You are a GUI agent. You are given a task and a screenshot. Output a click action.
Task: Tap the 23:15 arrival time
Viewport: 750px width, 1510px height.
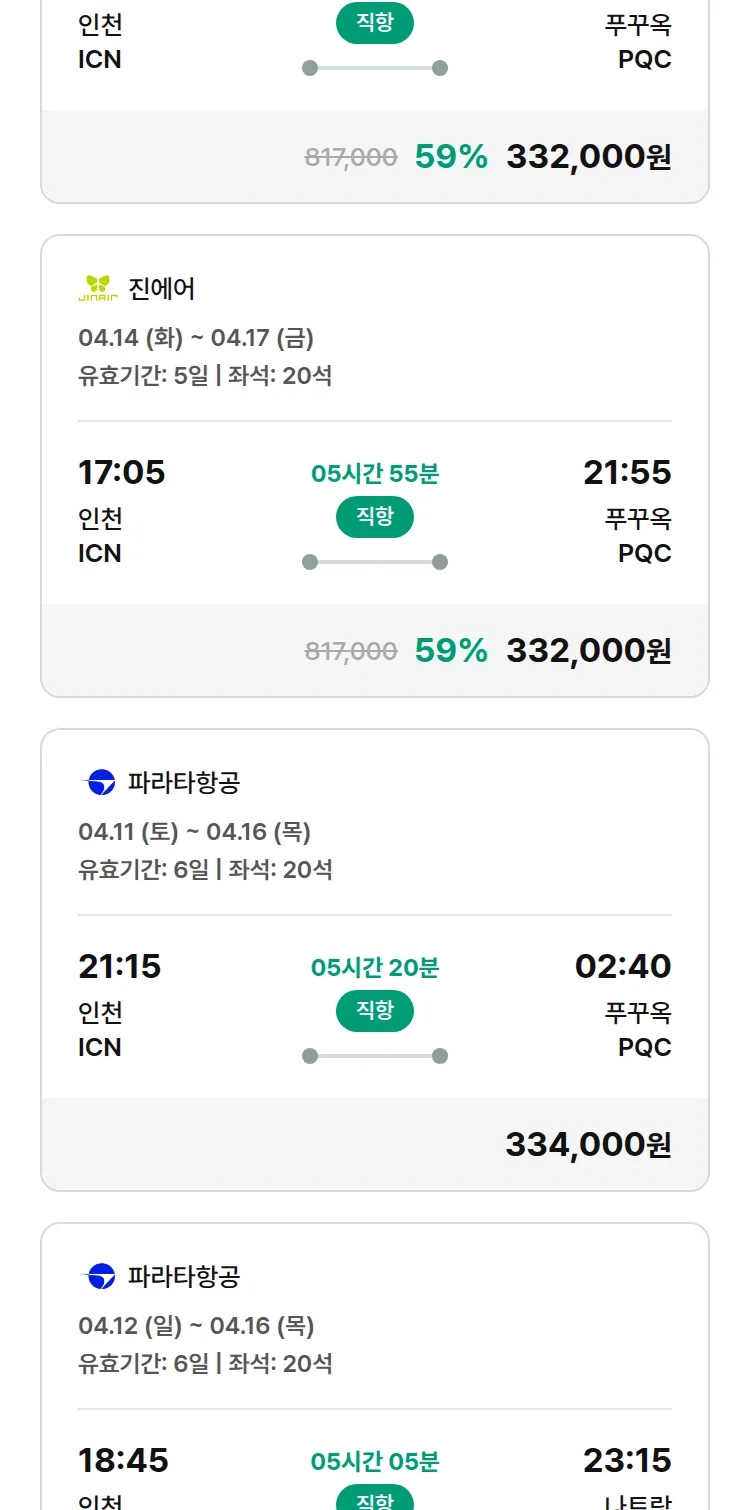coord(627,1460)
